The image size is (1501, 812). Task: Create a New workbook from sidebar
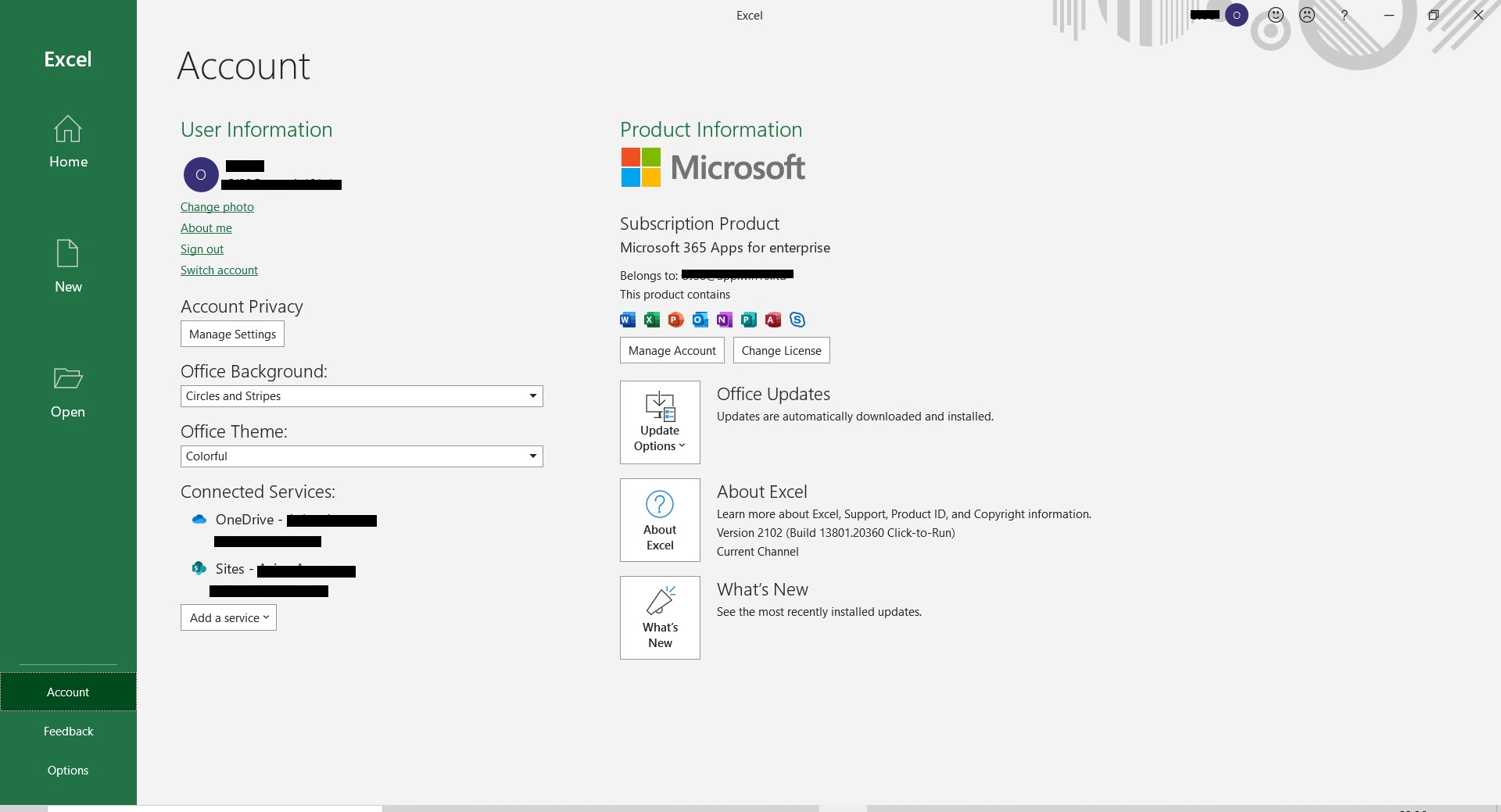tap(68, 266)
